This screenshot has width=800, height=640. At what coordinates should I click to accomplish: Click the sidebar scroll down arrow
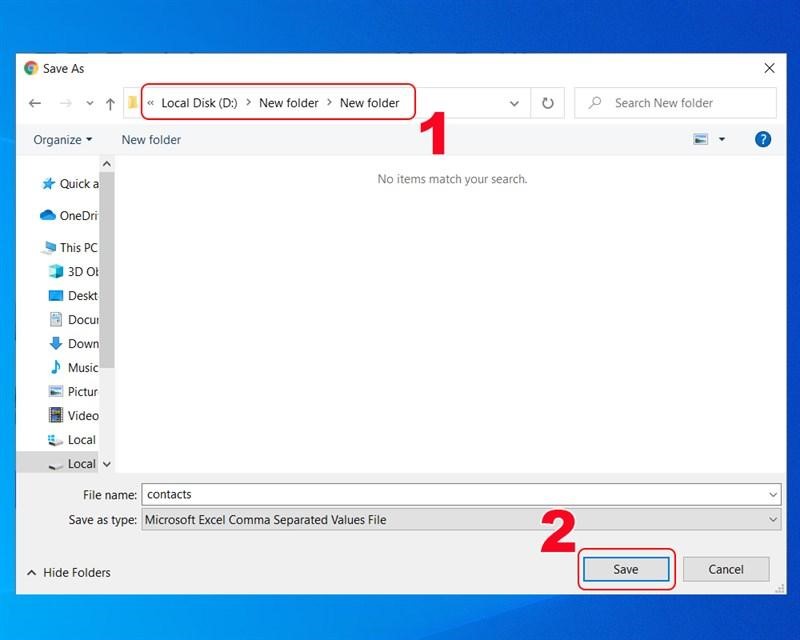click(x=107, y=464)
